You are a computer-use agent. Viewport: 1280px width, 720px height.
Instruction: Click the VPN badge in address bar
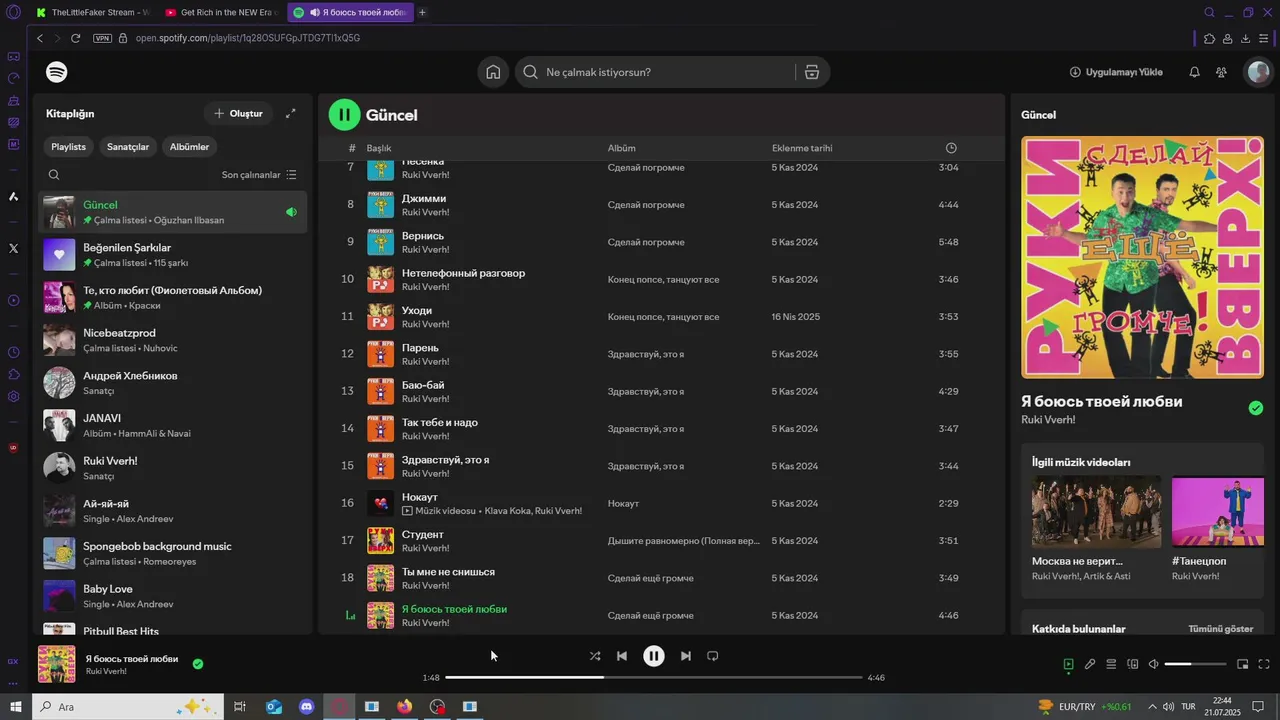[x=102, y=38]
